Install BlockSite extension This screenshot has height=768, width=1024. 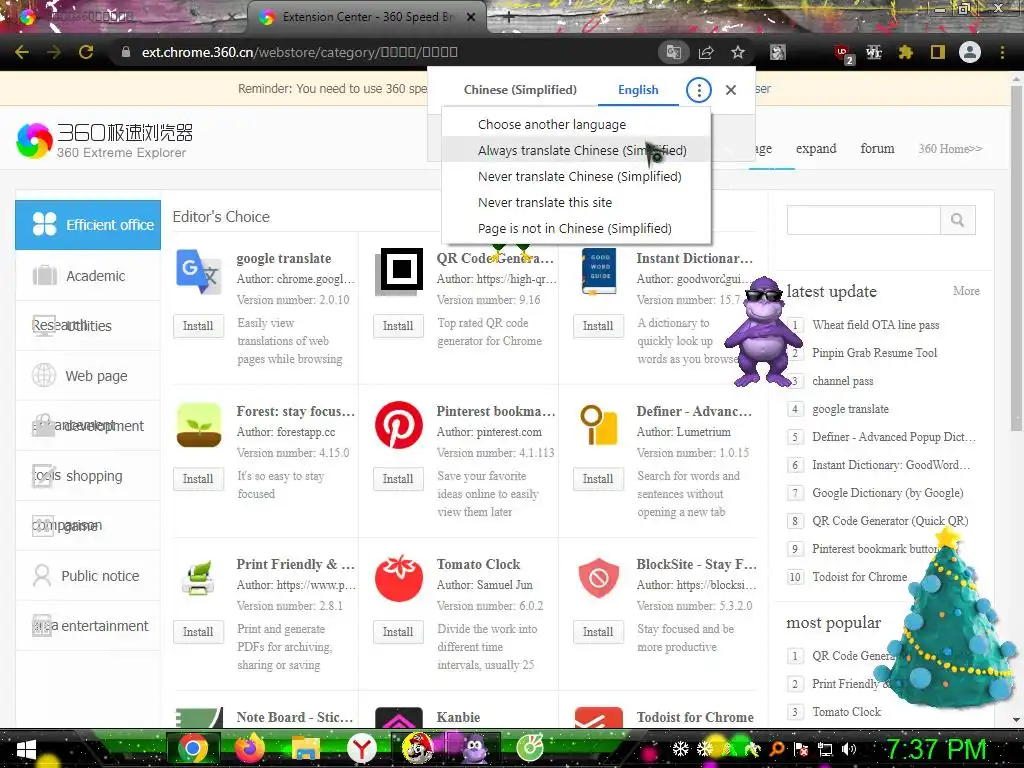tap(598, 632)
